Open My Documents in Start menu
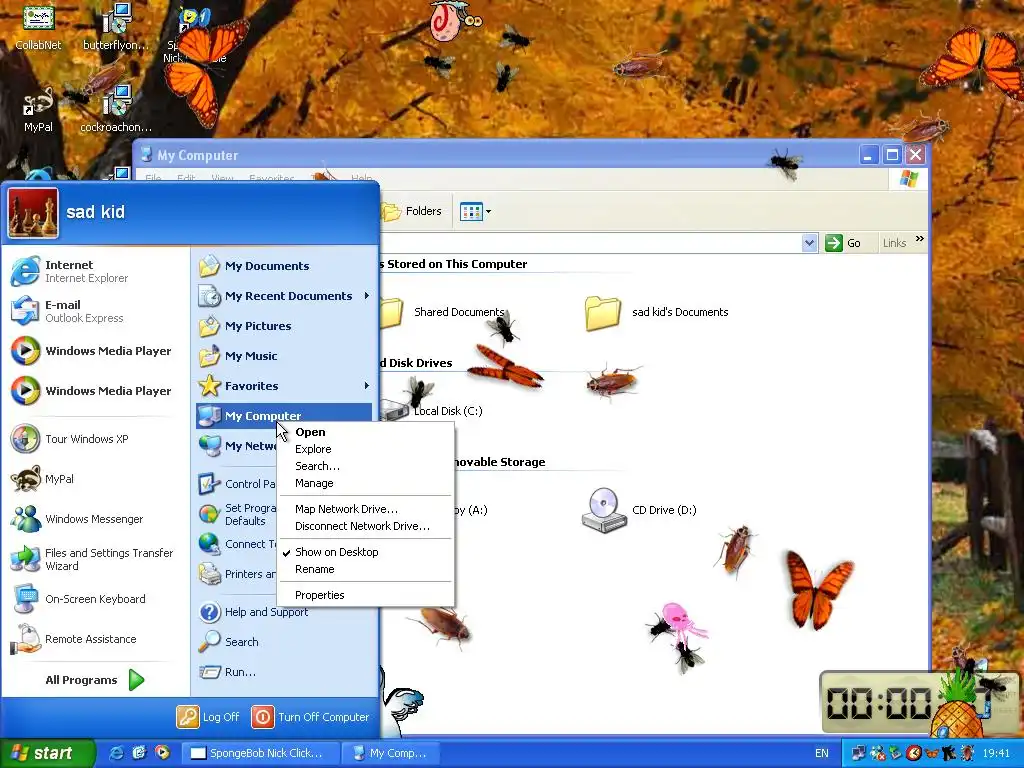The image size is (1024, 768). click(x=284, y=266)
